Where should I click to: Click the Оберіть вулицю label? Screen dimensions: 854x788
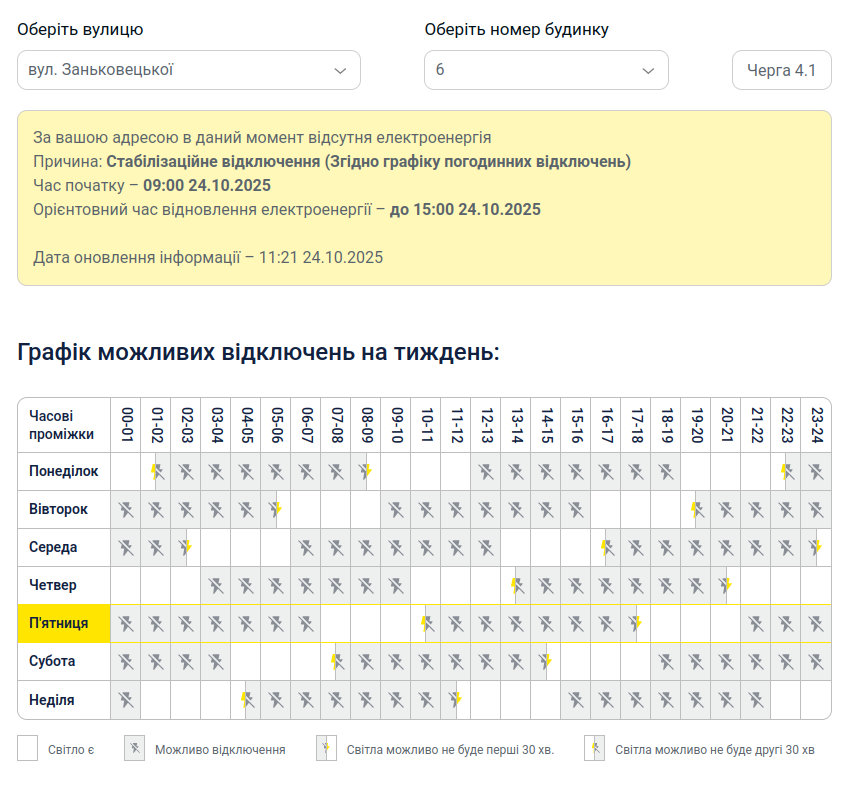click(80, 29)
